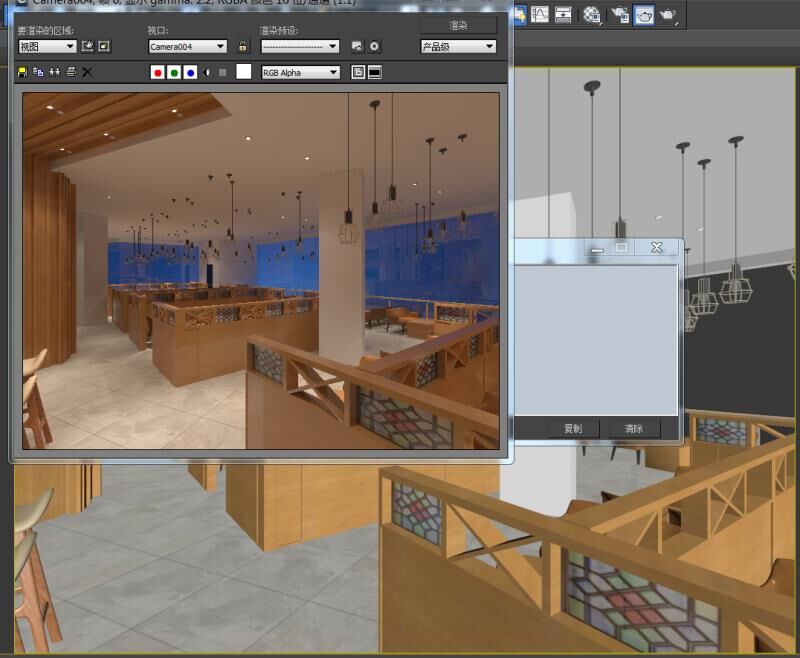Screen dimensions: 800x658
Task: Click the highlighted Rendered Frame Window teapot
Action: tap(644, 15)
